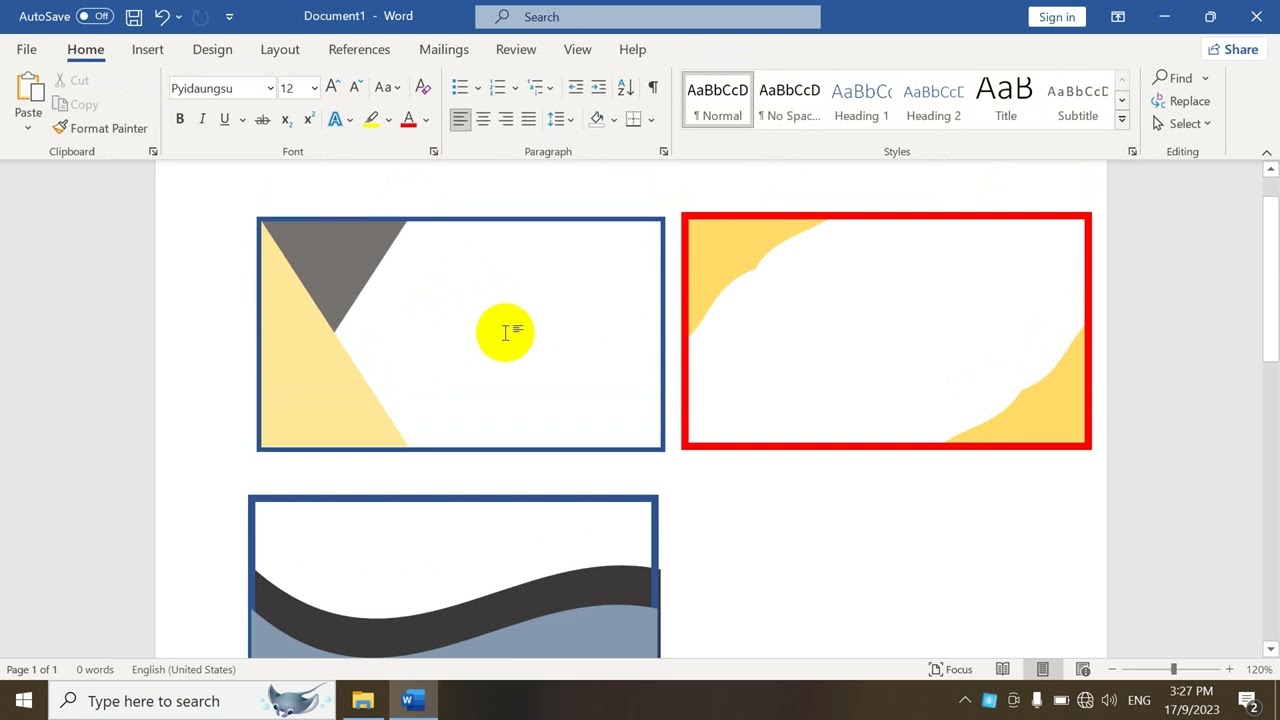The height and width of the screenshot is (720, 1280).
Task: Click the Undo arrow icon
Action: (162, 17)
